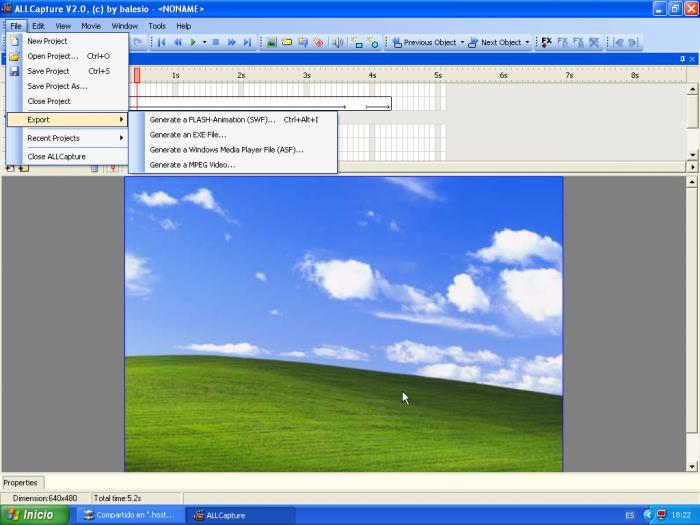The image size is (700, 525).
Task: Click the fourth FX remove icon
Action: tap(594, 42)
